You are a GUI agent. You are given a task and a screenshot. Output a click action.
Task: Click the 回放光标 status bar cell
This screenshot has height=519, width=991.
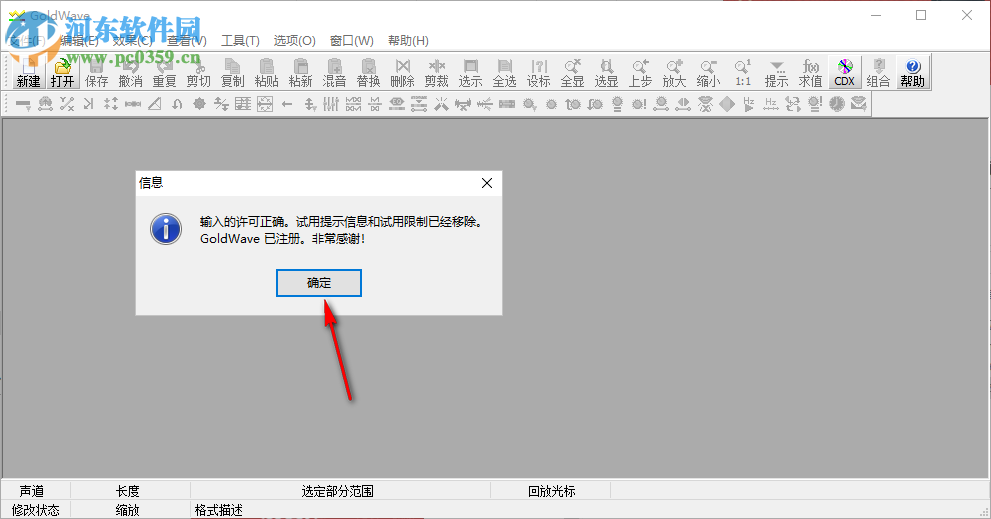pyautogui.click(x=552, y=491)
